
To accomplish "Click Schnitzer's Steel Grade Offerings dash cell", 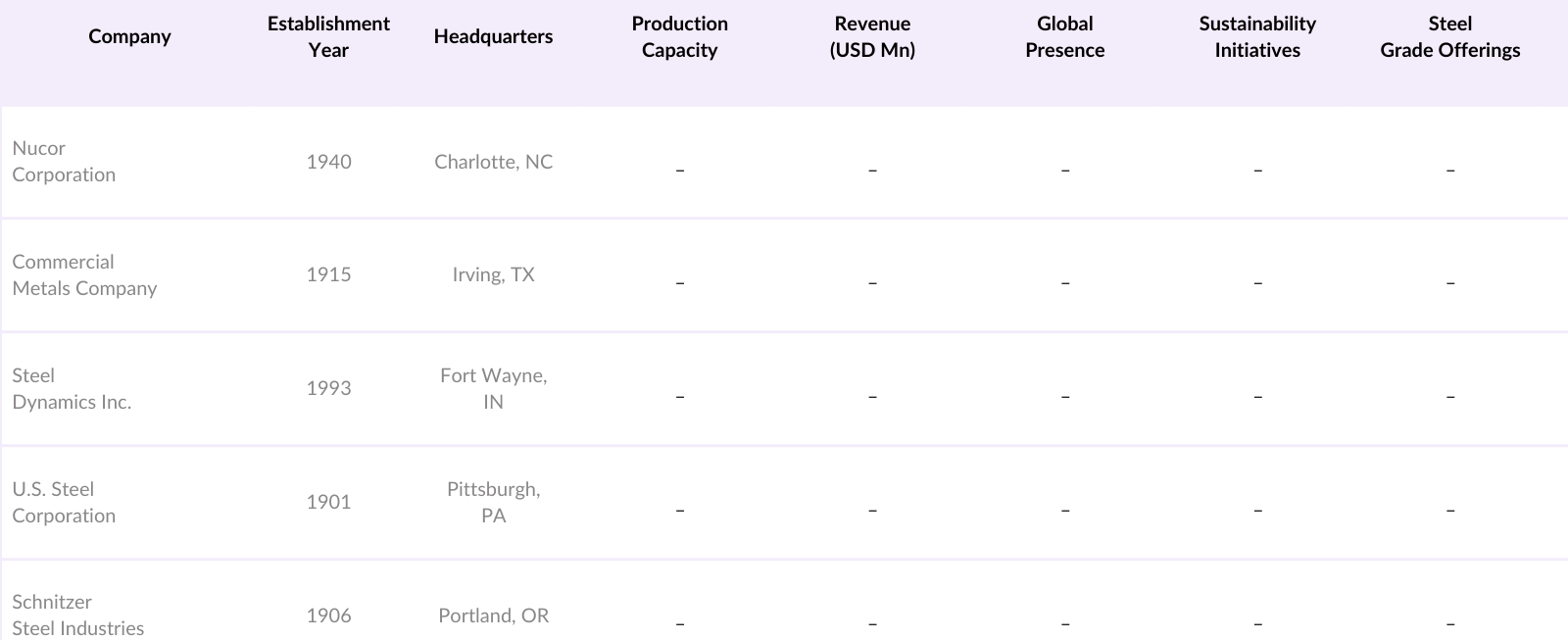I will pyautogui.click(x=1450, y=624).
